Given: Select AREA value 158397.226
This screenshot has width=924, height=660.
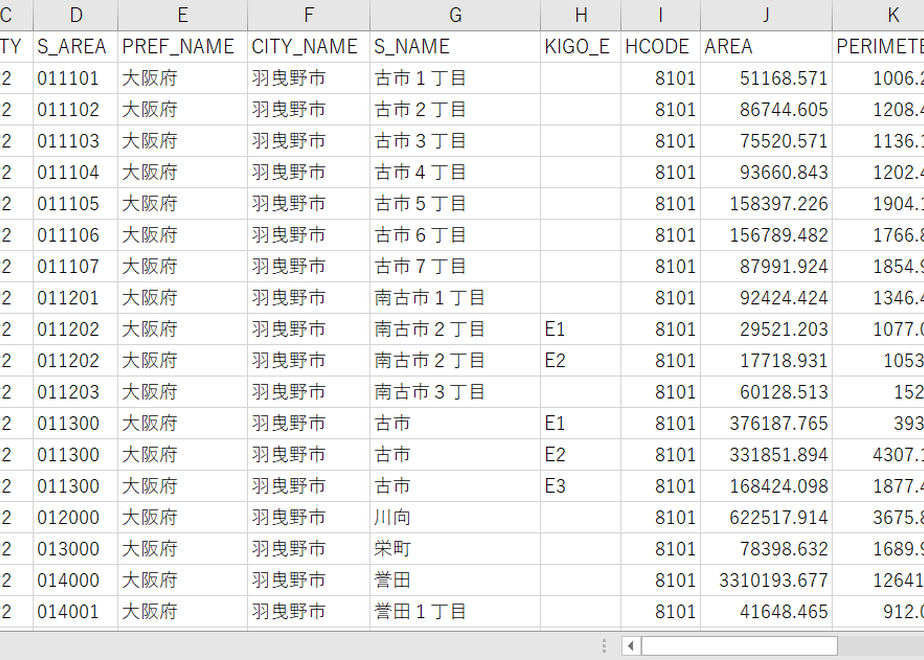Looking at the screenshot, I should point(766,203).
